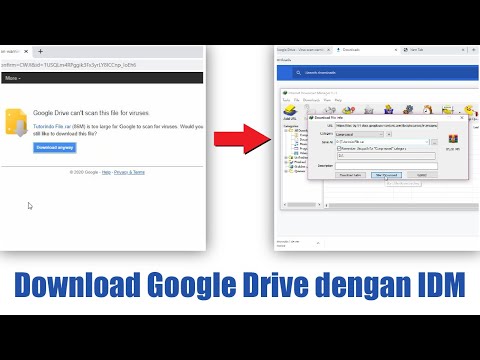Open IDM Options gears icon

pyautogui.click(x=408, y=110)
